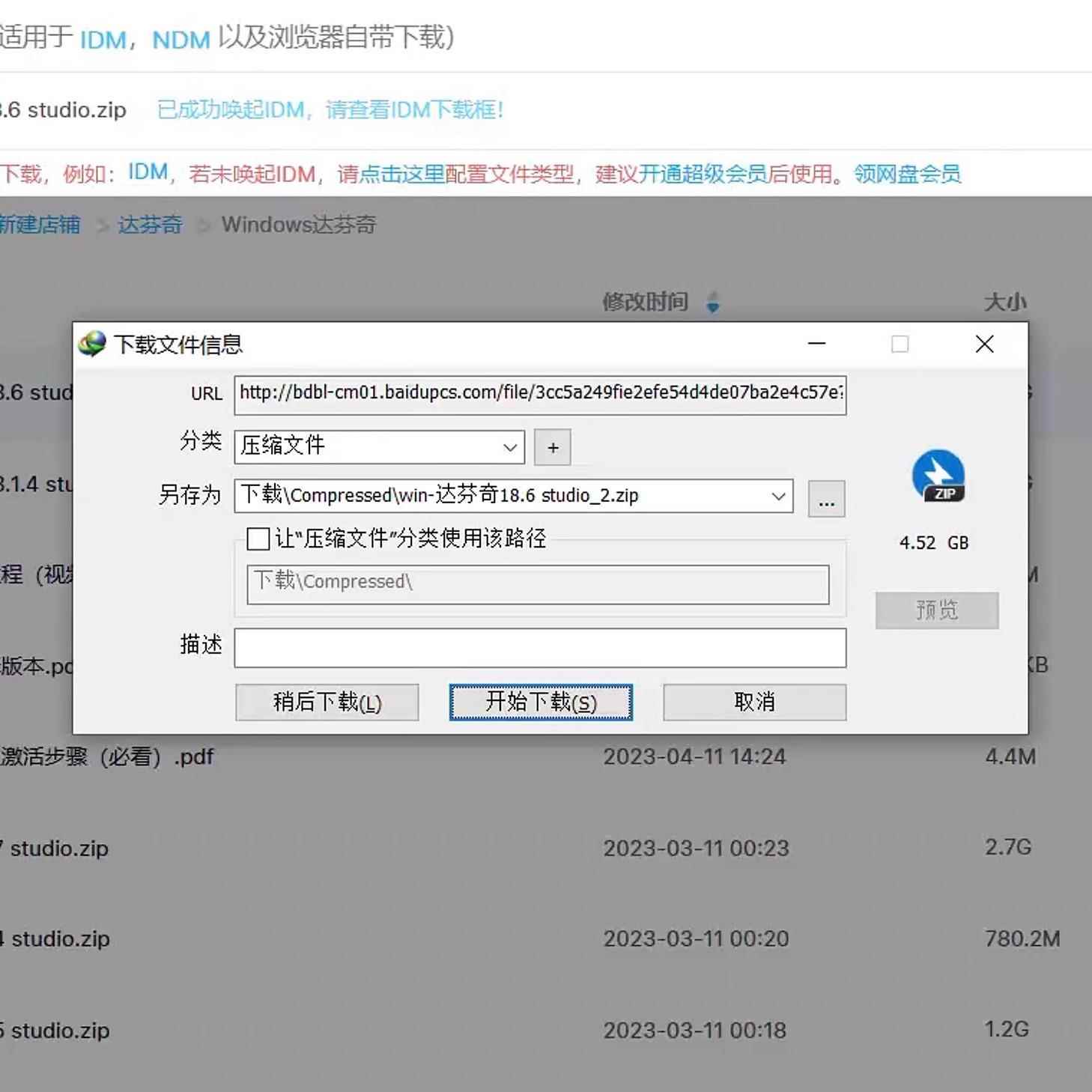Open the NDM link in the top note
The image size is (1092, 1092).
(181, 39)
